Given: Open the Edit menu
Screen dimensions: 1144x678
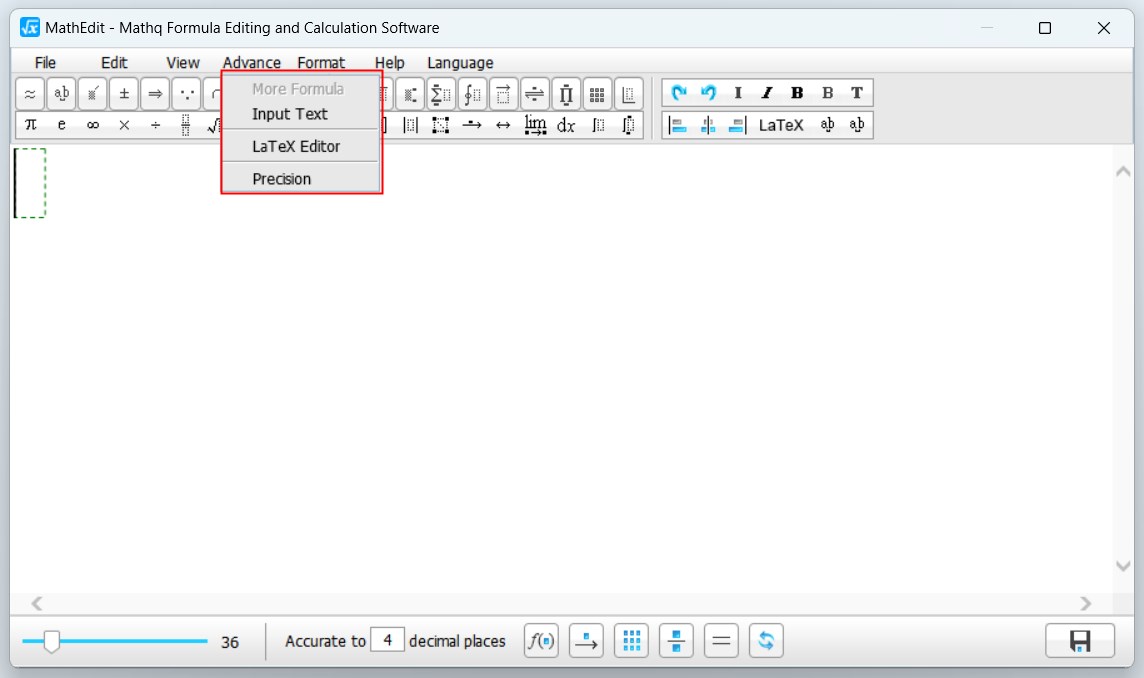Looking at the screenshot, I should (x=114, y=63).
